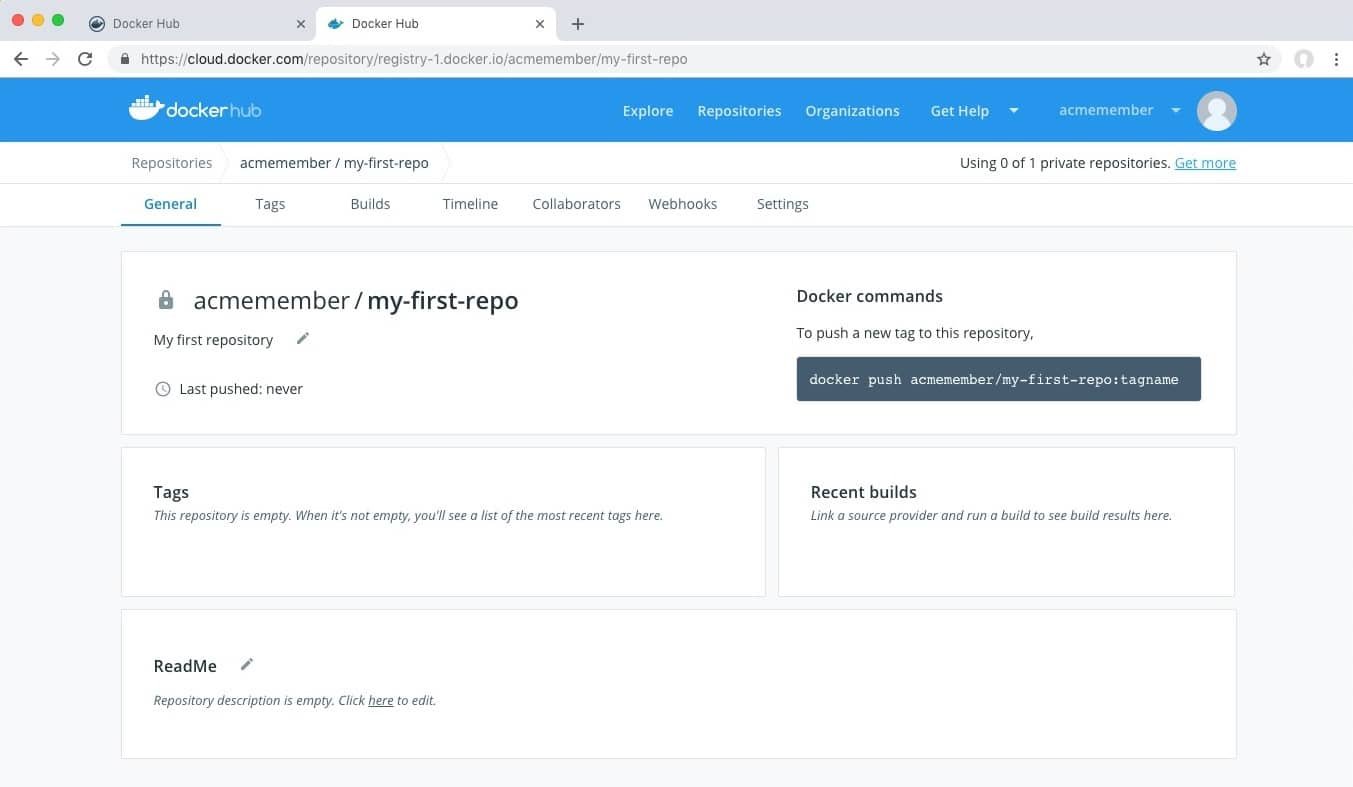Click macOS green maximize window button
This screenshot has width=1353, height=787.
58,21
